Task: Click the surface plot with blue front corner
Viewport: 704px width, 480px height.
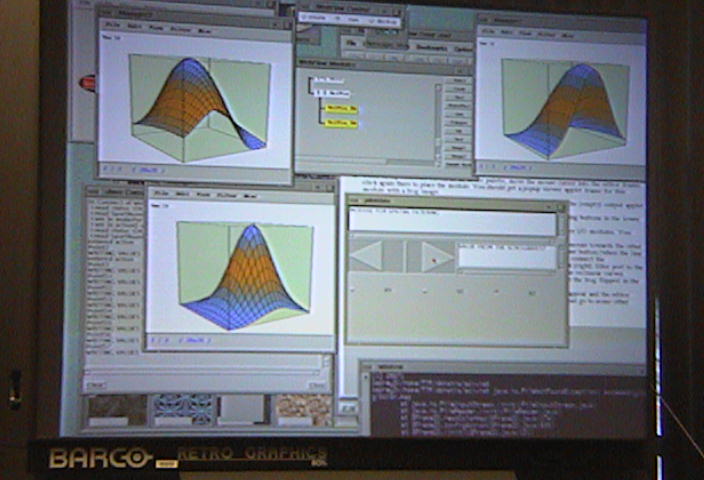Action: pos(565,109)
